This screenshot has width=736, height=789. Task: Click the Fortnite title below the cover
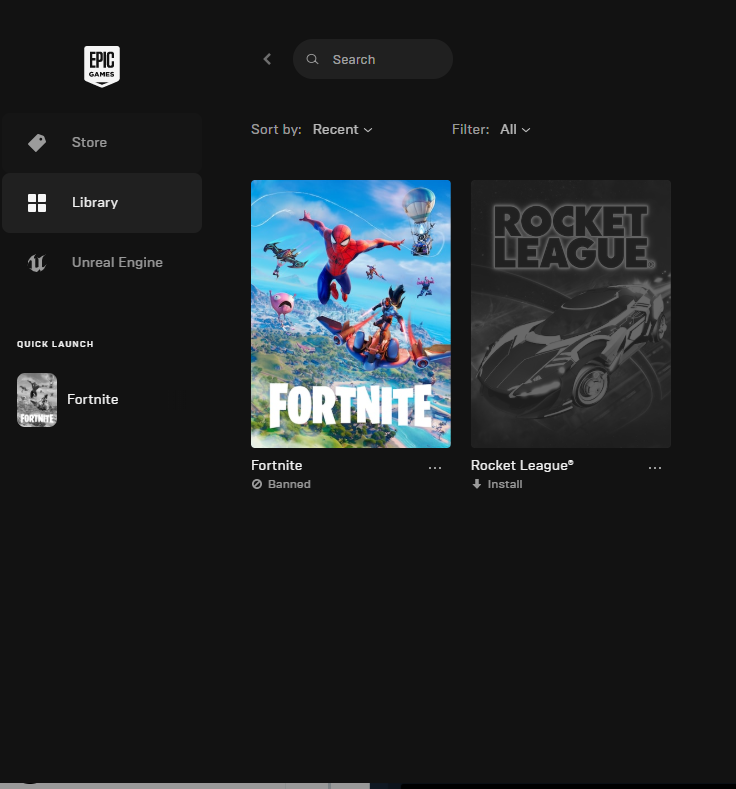277,465
